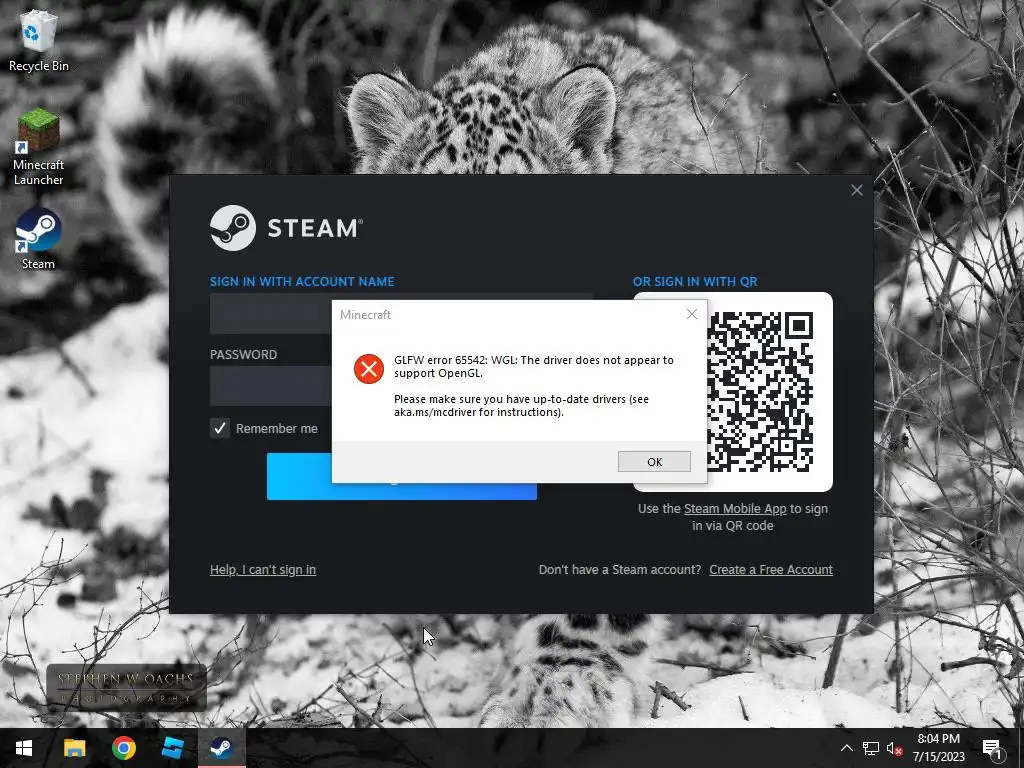Click the 'OR SIGN IN WITH QR' heading

tap(695, 281)
